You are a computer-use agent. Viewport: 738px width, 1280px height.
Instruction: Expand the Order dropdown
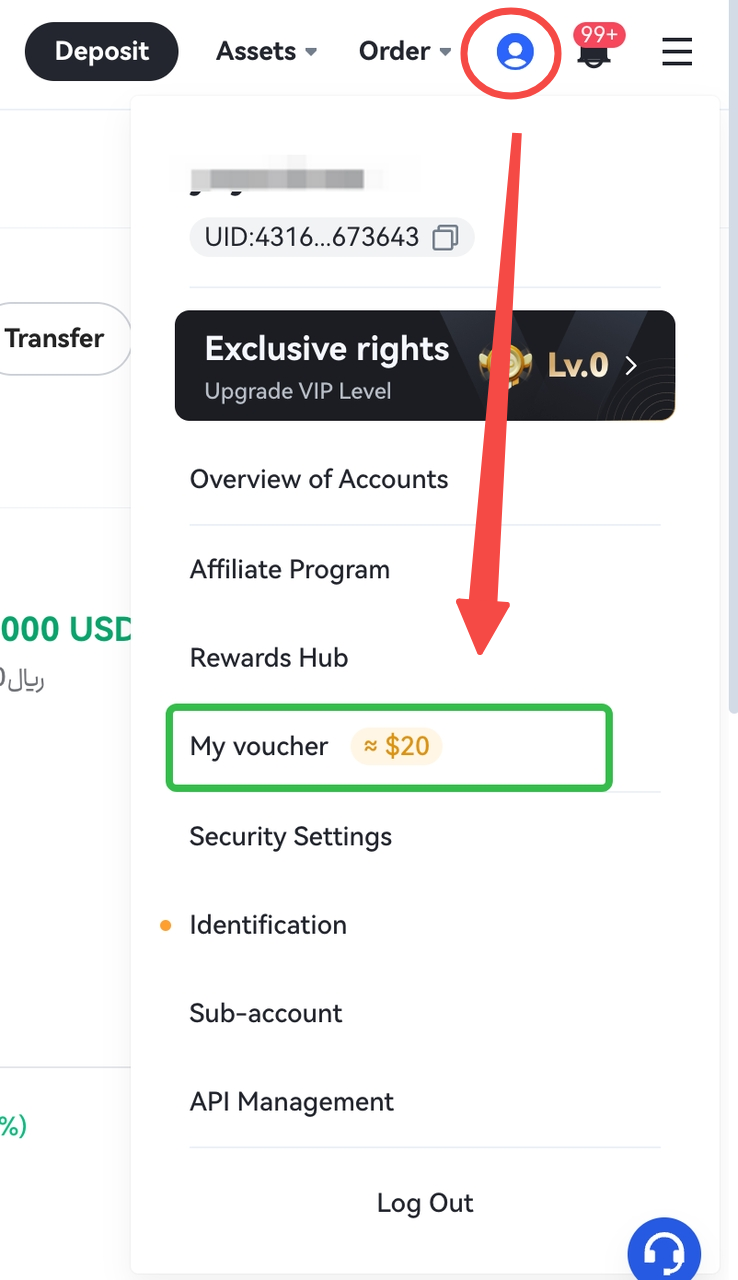[x=407, y=51]
